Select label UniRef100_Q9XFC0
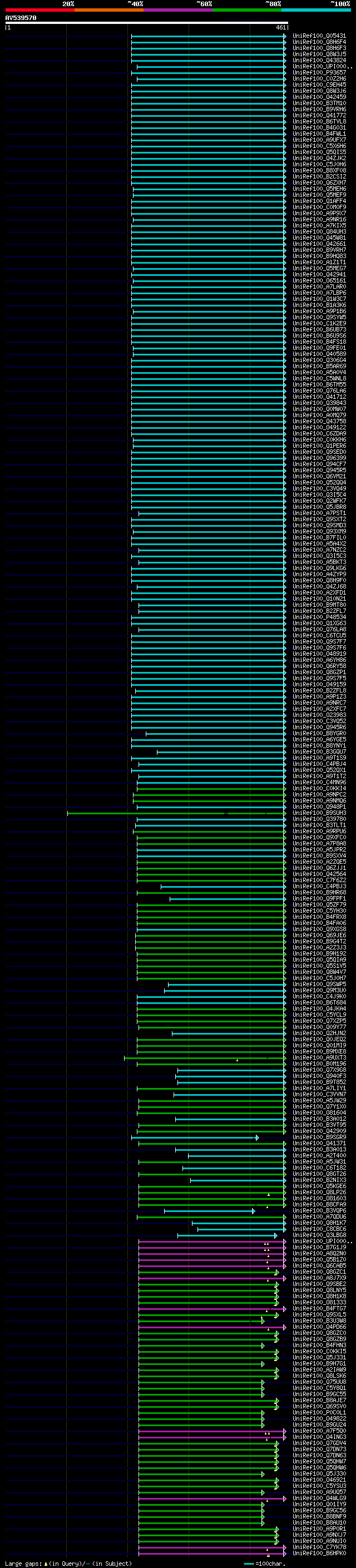Viewport: 356px width, 1568px height. [319, 837]
